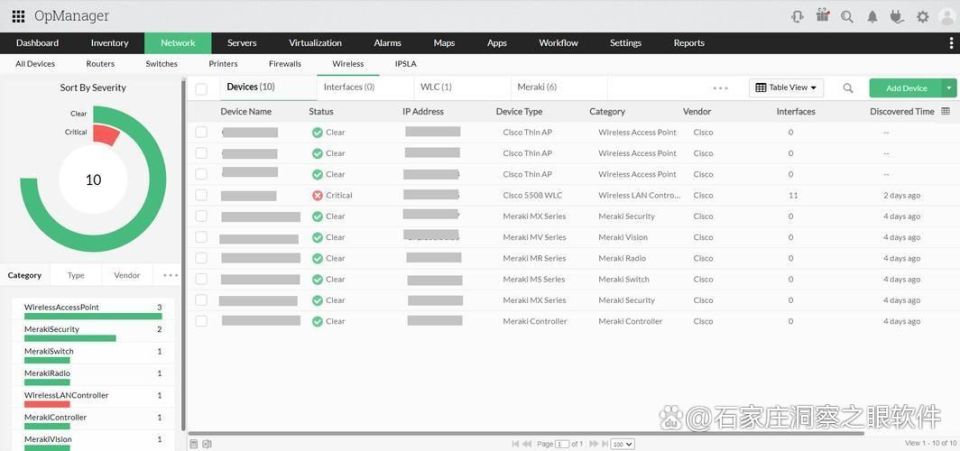The image size is (960, 451).
Task: Open the vertical three-dot navigation menu
Action: (951, 43)
